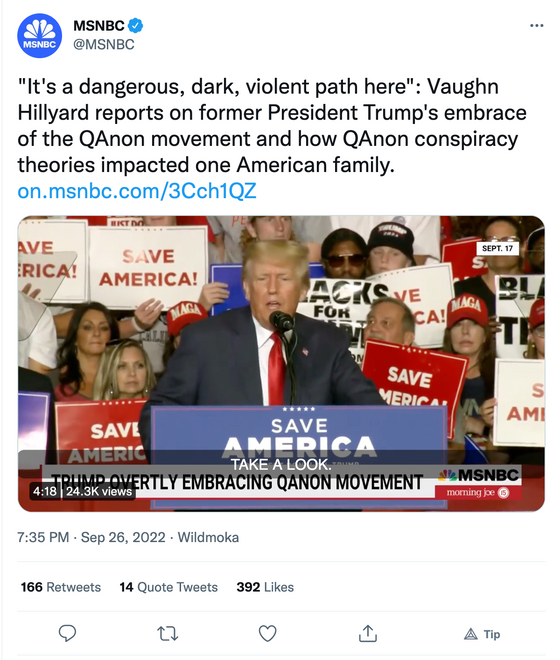Click the 24.3K views counter

click(x=99, y=491)
